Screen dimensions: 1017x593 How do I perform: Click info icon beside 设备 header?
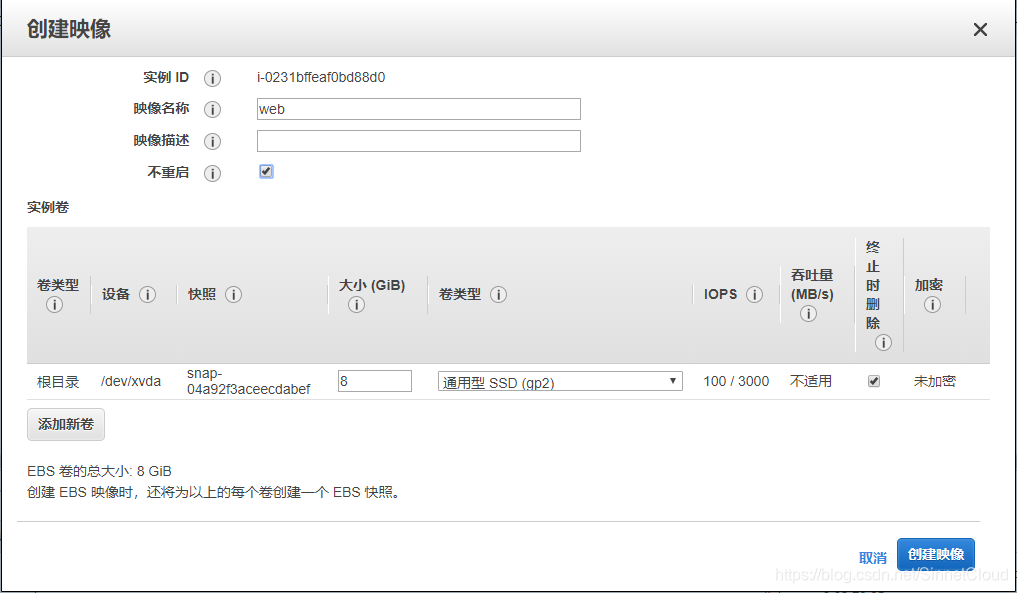click(x=147, y=295)
